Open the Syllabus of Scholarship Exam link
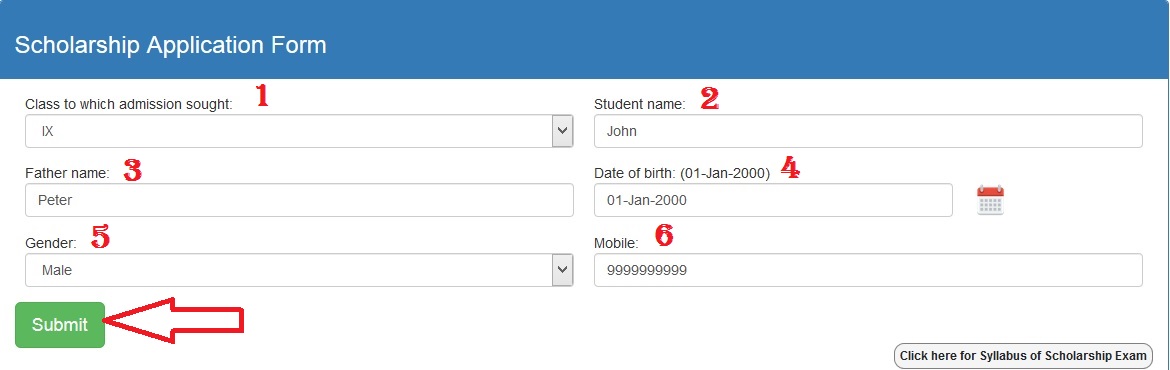Image resolution: width=1170 pixels, height=370 pixels. tap(1022, 356)
